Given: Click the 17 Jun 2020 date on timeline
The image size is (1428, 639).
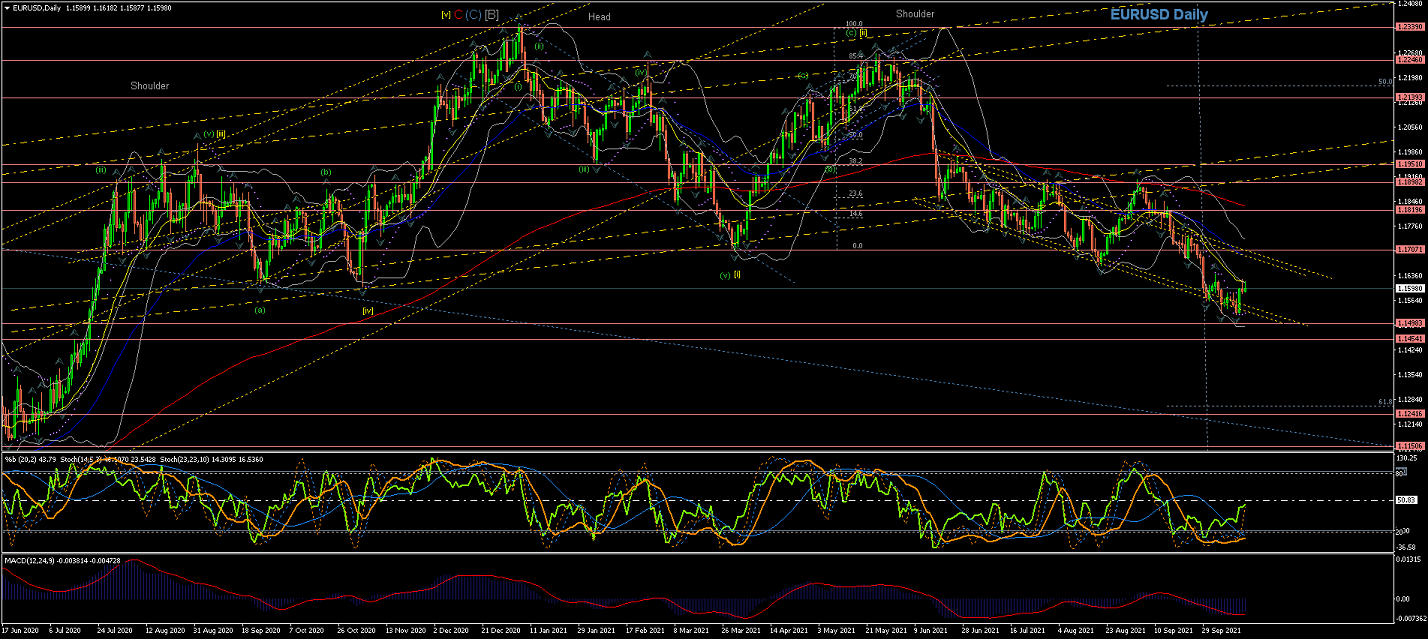Looking at the screenshot, I should [x=19, y=631].
